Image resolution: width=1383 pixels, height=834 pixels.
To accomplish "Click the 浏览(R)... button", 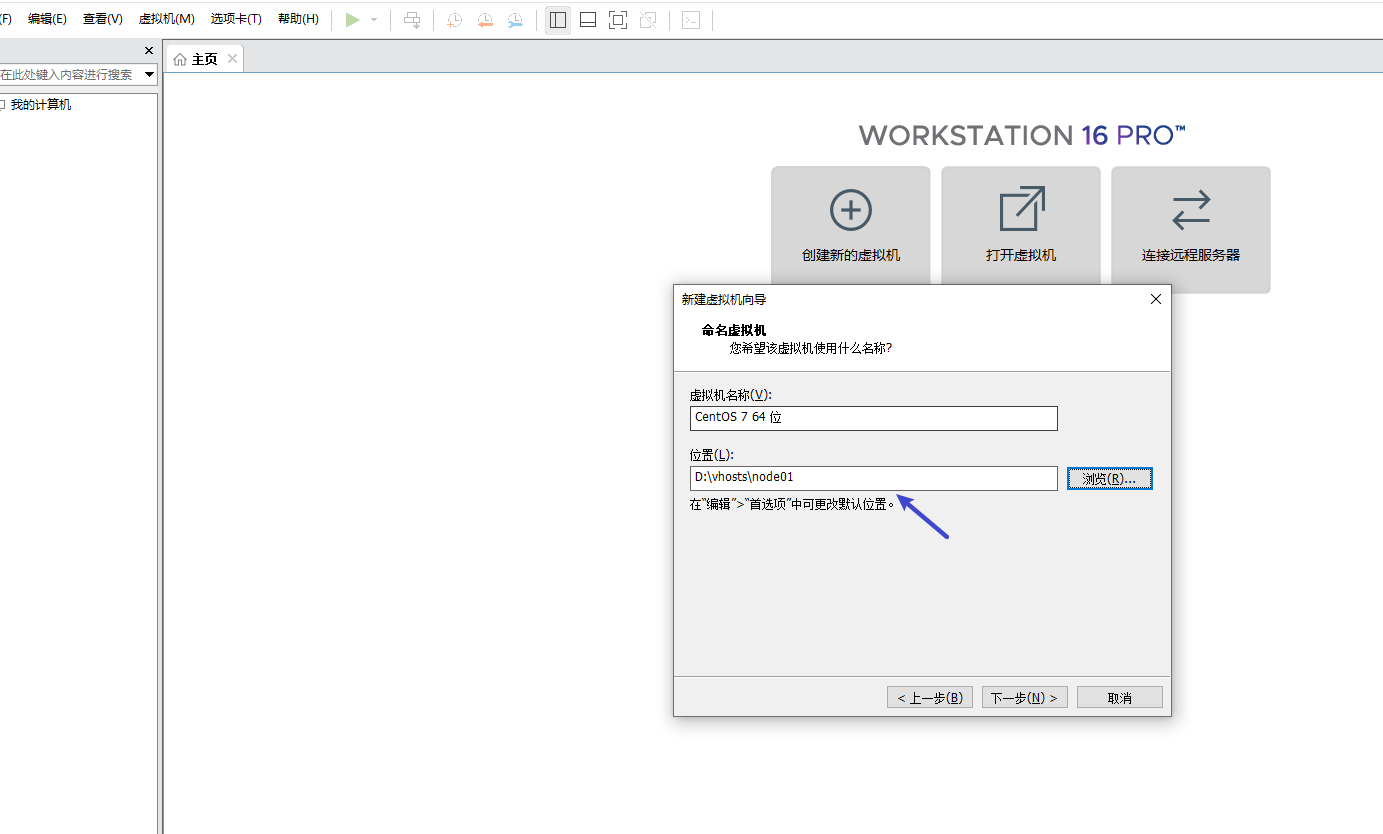I will coord(1109,479).
